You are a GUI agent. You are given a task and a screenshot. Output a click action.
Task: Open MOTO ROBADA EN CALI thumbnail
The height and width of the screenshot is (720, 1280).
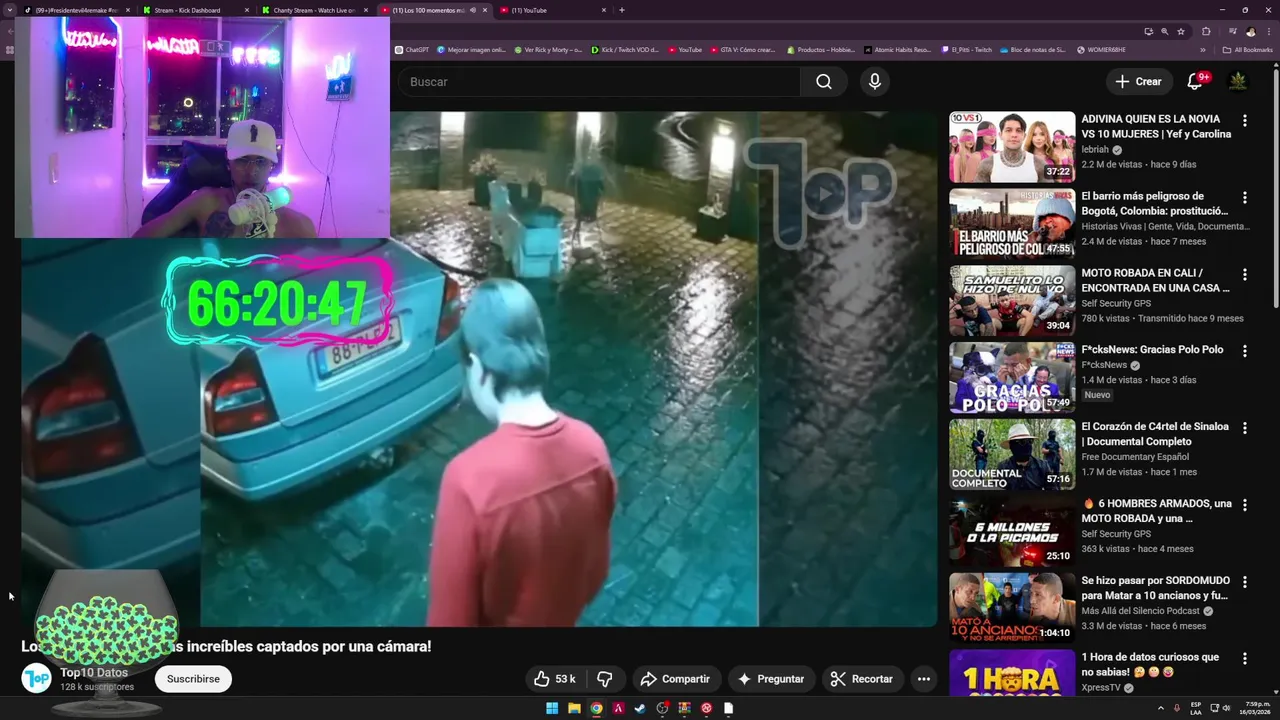point(1012,300)
